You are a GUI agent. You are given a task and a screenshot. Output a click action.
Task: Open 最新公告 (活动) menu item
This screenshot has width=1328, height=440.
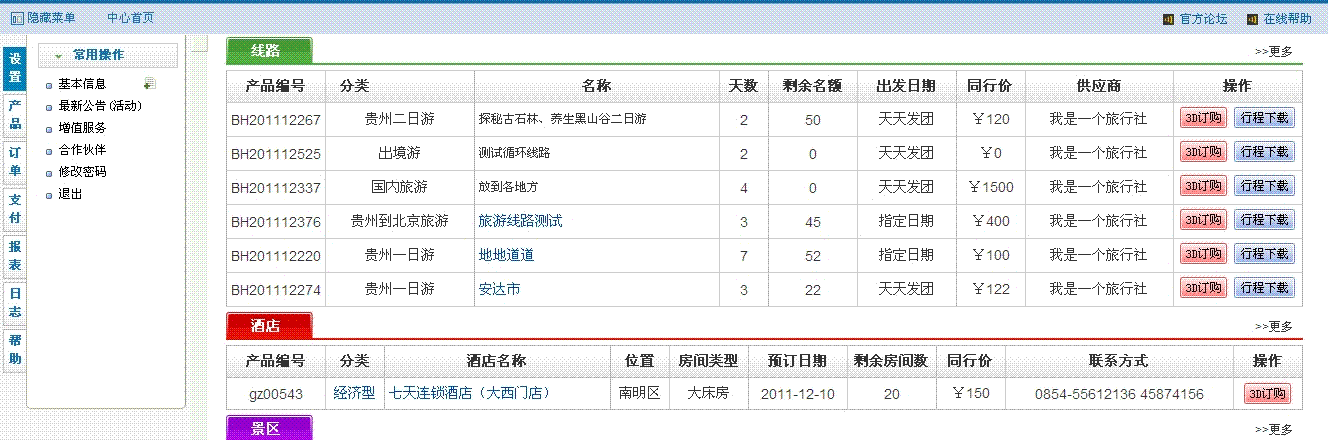click(x=99, y=106)
